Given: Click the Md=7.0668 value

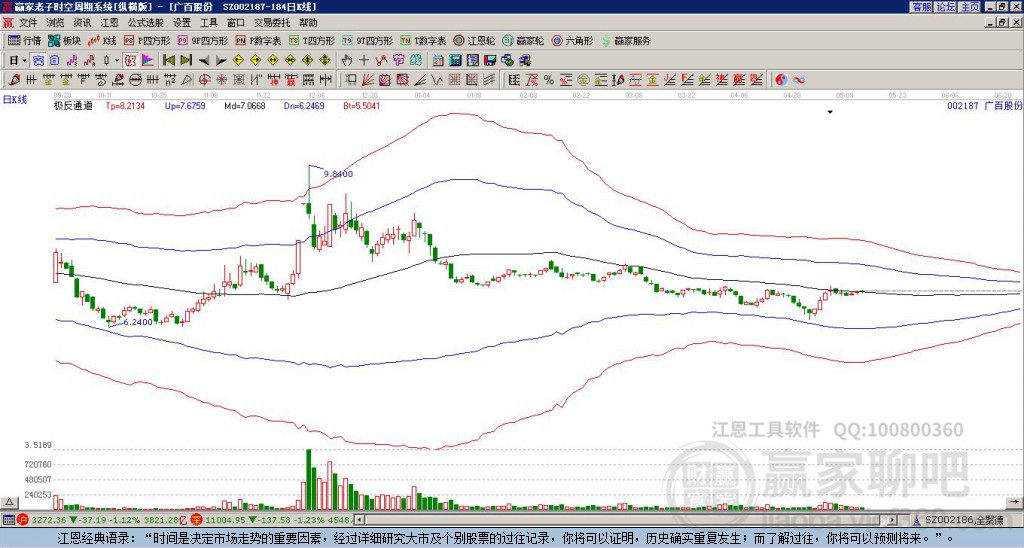Looking at the screenshot, I should [245, 106].
